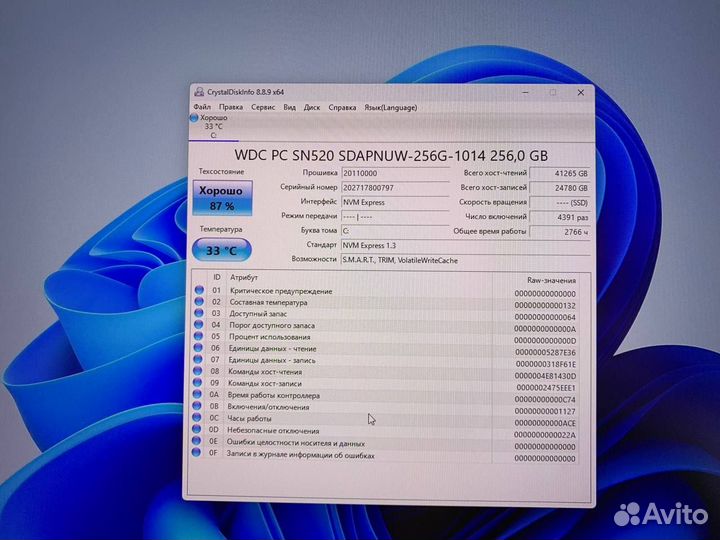
Task: Click raw value 00000000000ACE
Action: 545,423
